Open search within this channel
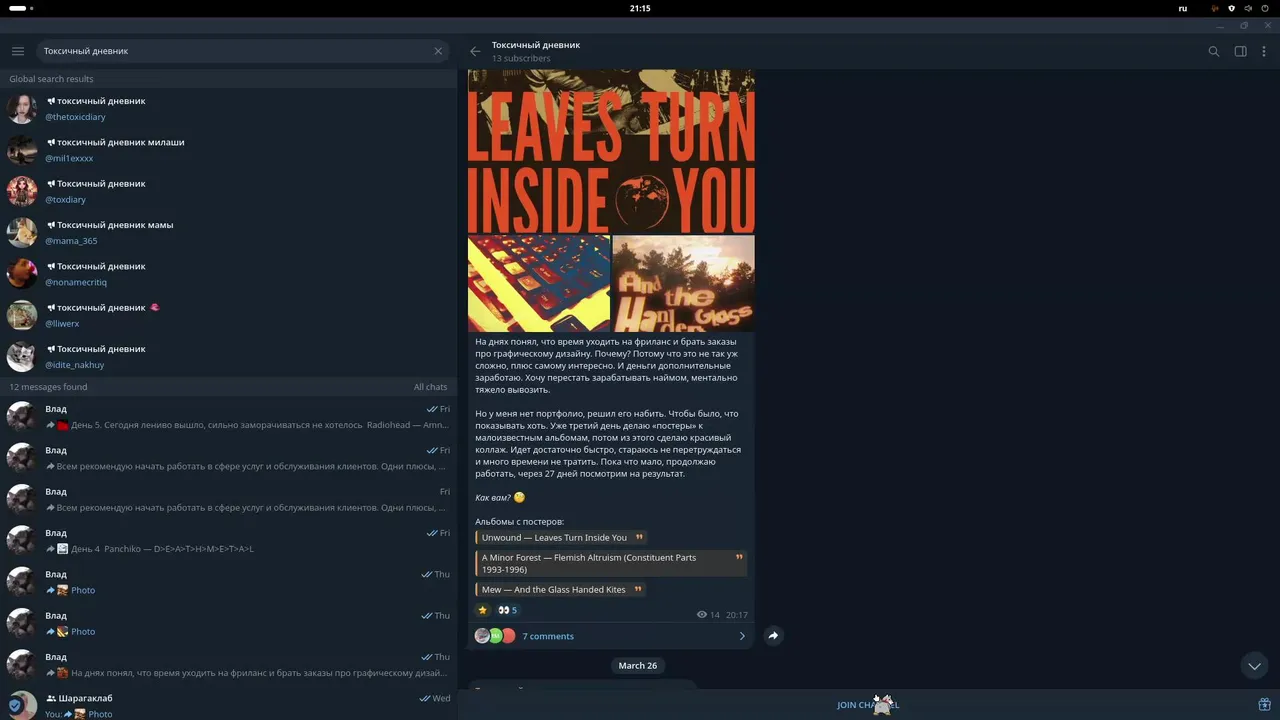The image size is (1280, 720). tap(1214, 51)
